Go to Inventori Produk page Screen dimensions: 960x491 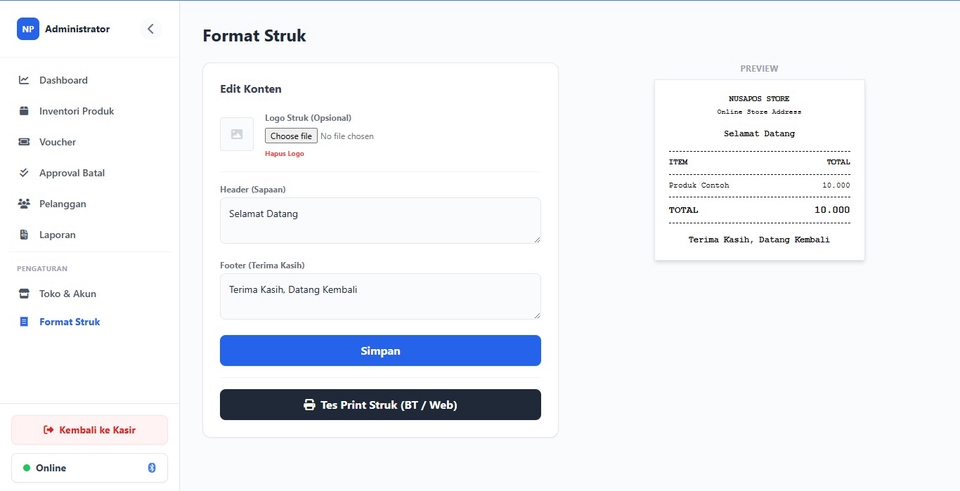(x=76, y=111)
